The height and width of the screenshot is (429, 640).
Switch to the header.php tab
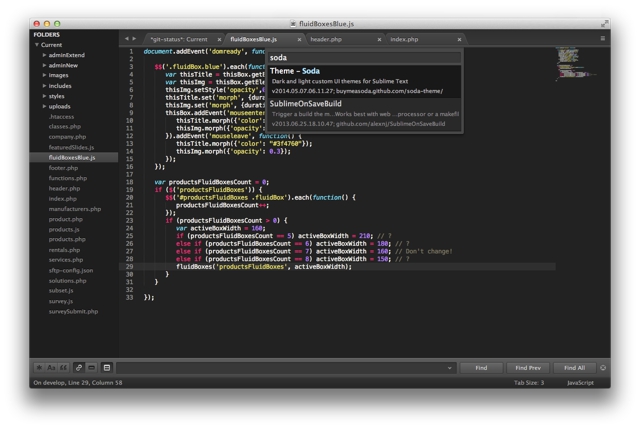326,39
